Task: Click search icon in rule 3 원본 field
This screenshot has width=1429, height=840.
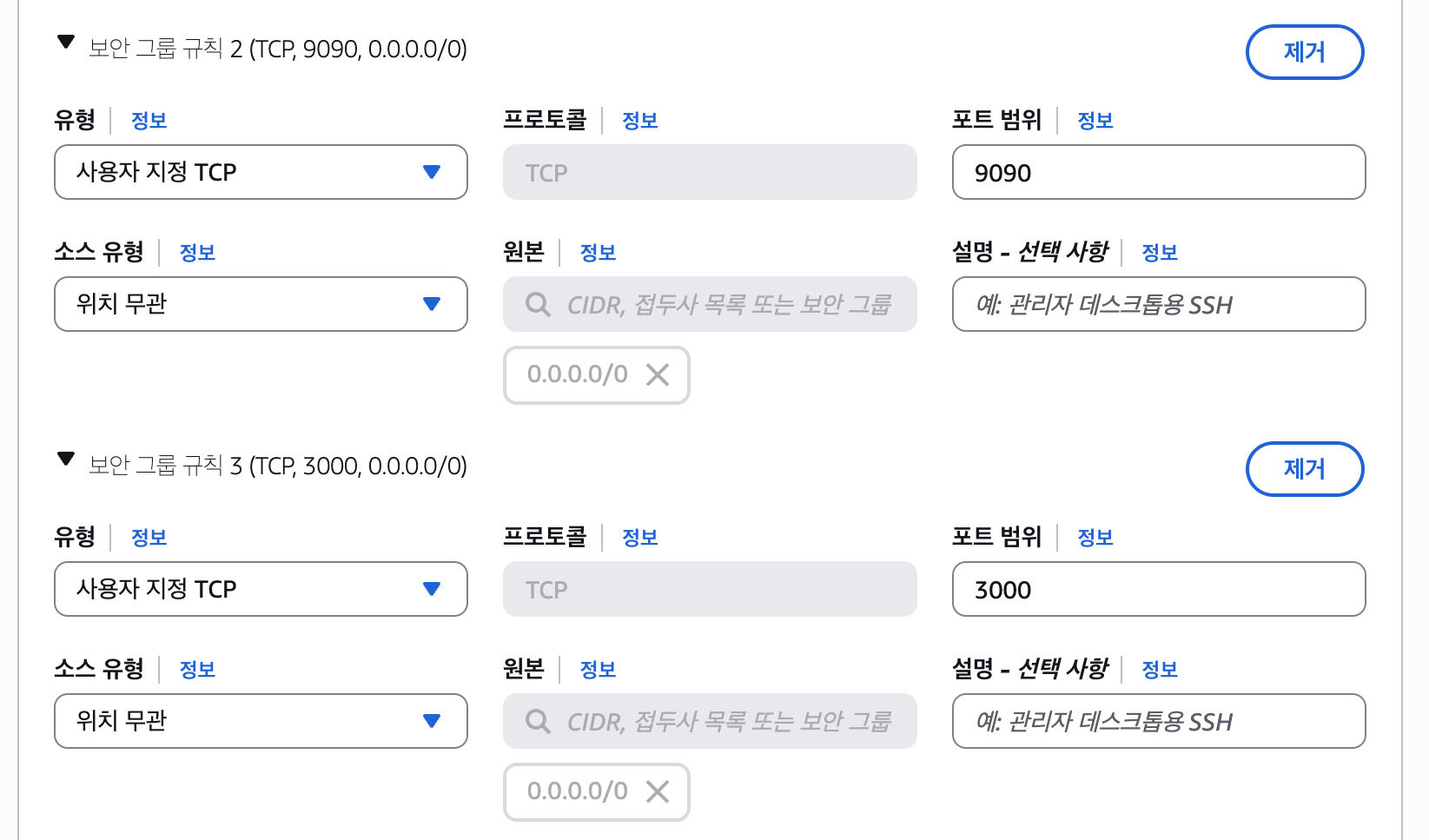Action: [x=538, y=721]
